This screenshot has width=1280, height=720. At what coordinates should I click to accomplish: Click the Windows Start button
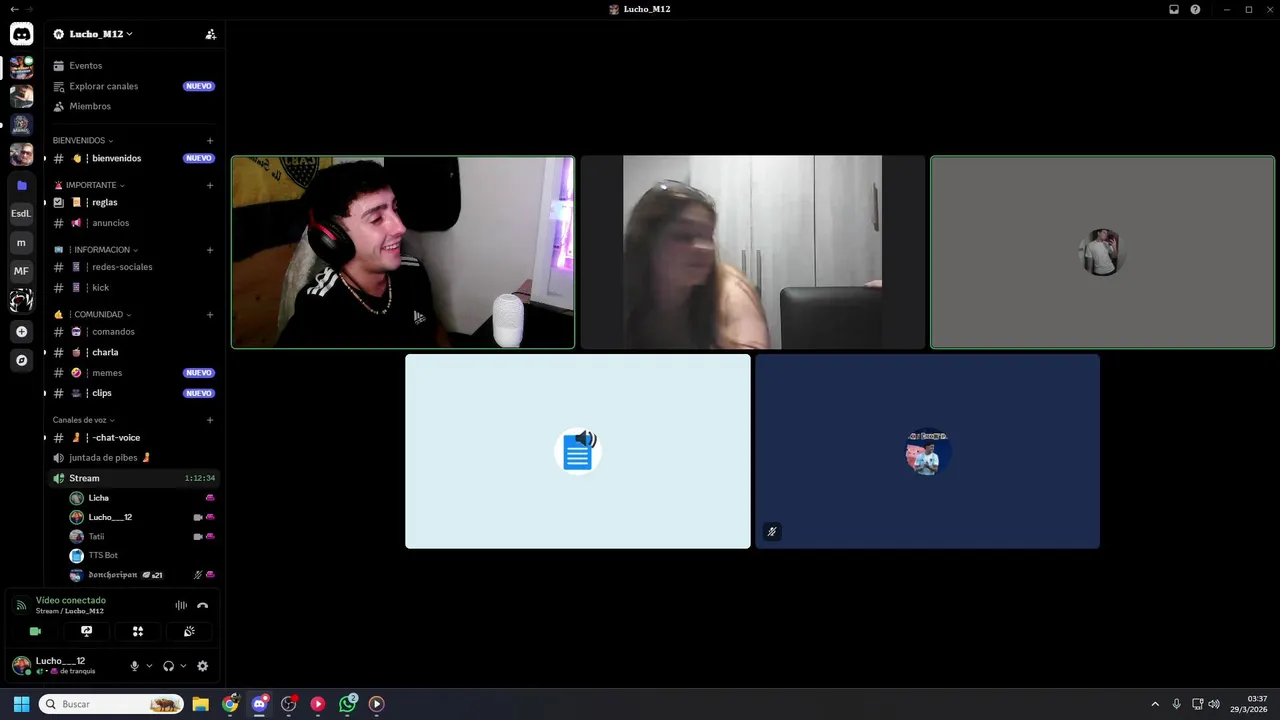click(21, 704)
